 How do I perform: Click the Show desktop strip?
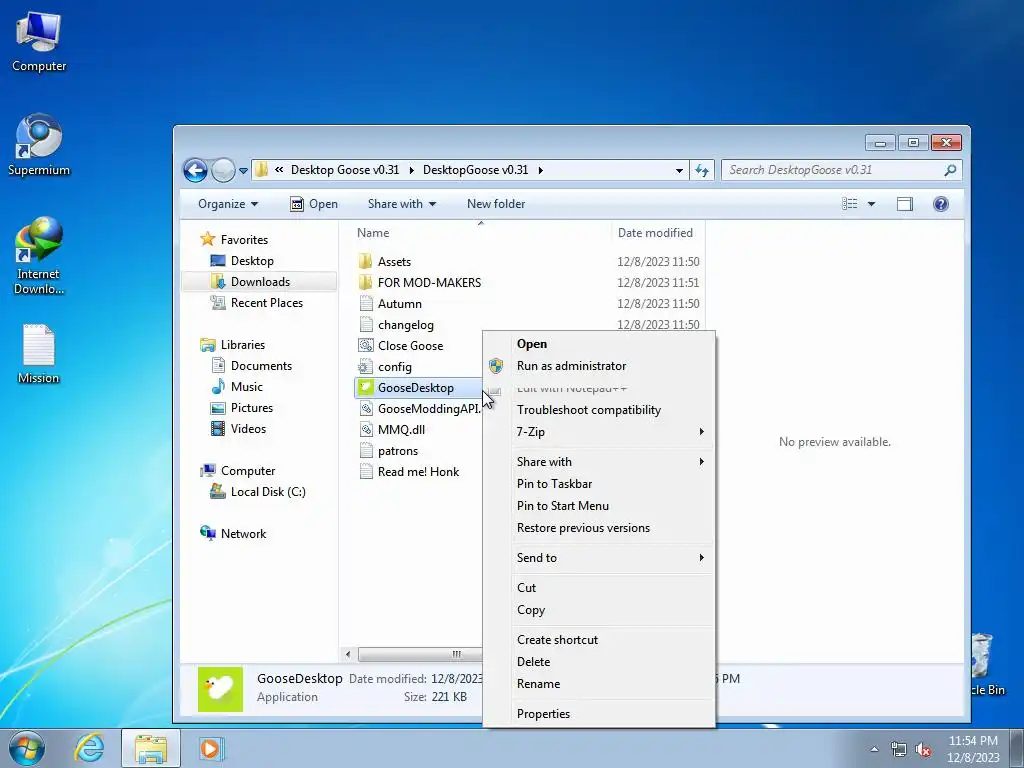click(x=1016, y=748)
